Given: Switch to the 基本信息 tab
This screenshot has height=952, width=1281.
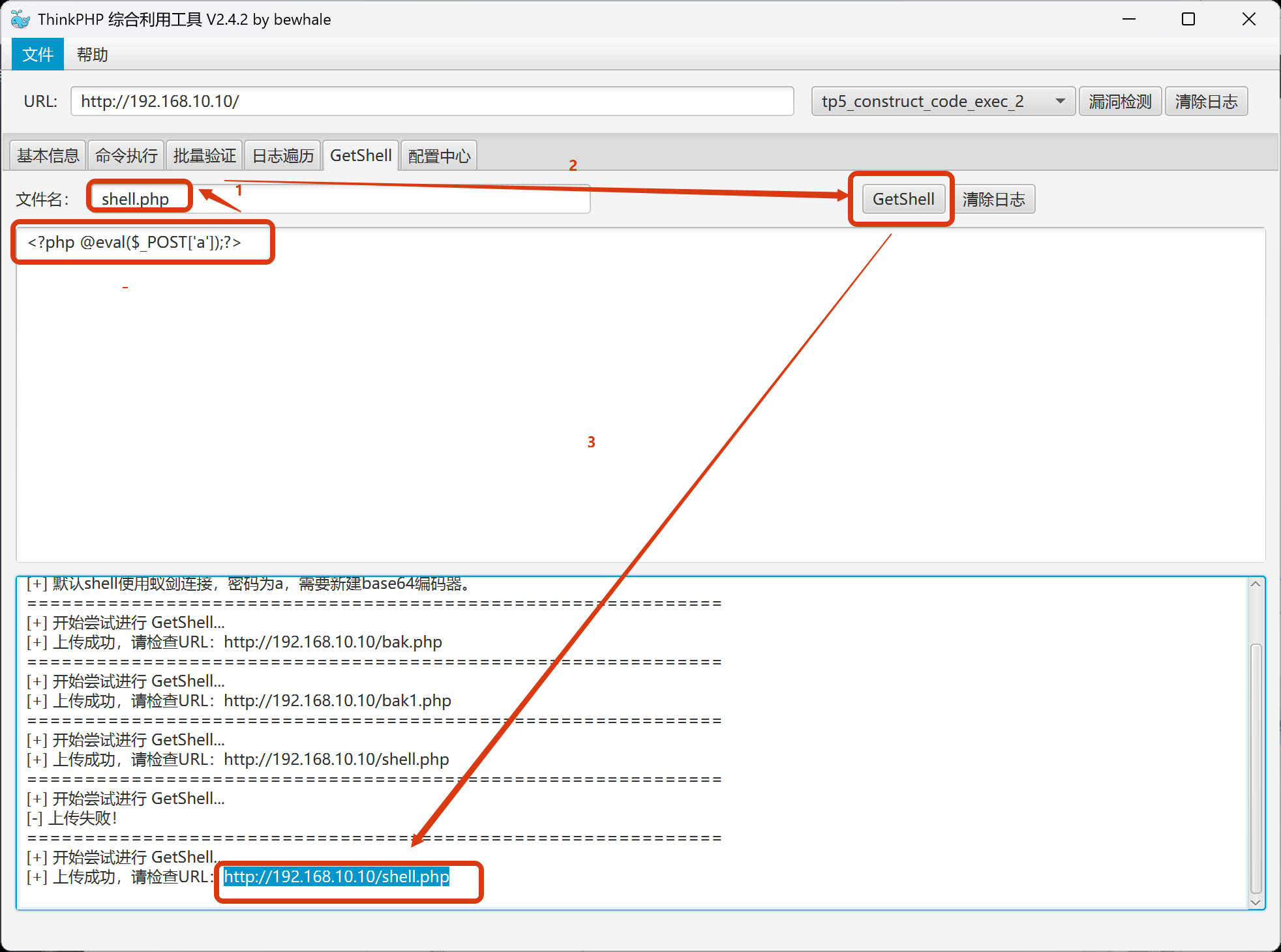Looking at the screenshot, I should point(48,156).
